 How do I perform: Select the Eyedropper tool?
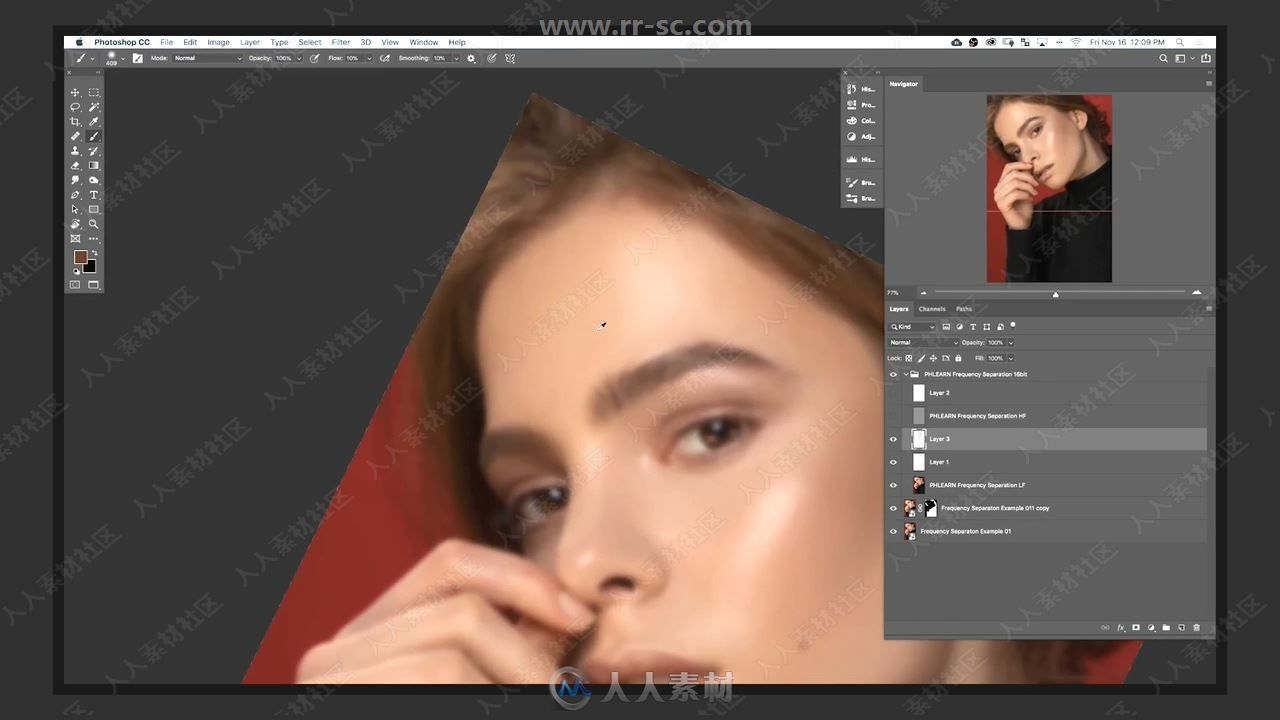(94, 121)
